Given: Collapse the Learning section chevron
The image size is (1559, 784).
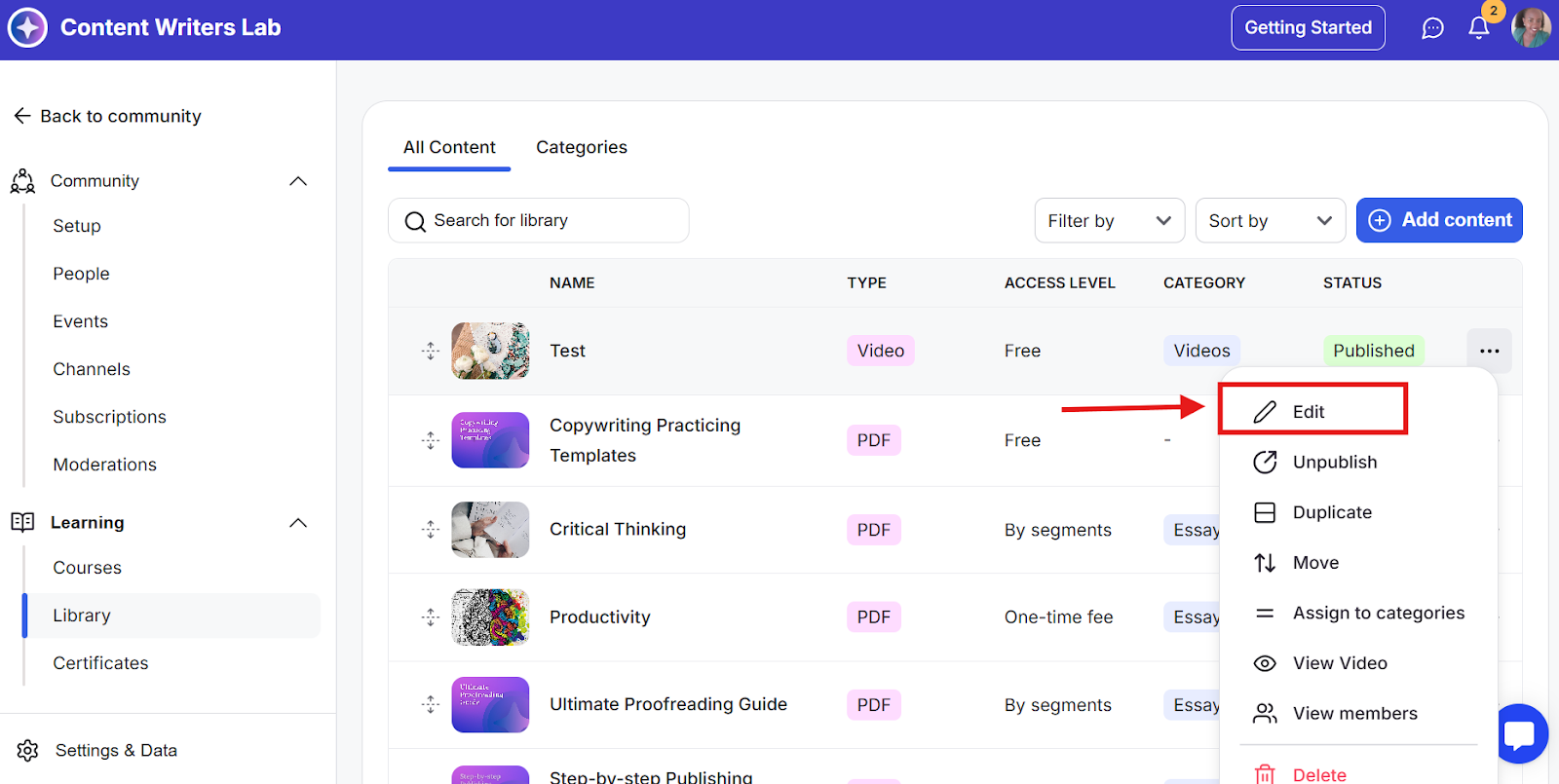Looking at the screenshot, I should point(298,523).
